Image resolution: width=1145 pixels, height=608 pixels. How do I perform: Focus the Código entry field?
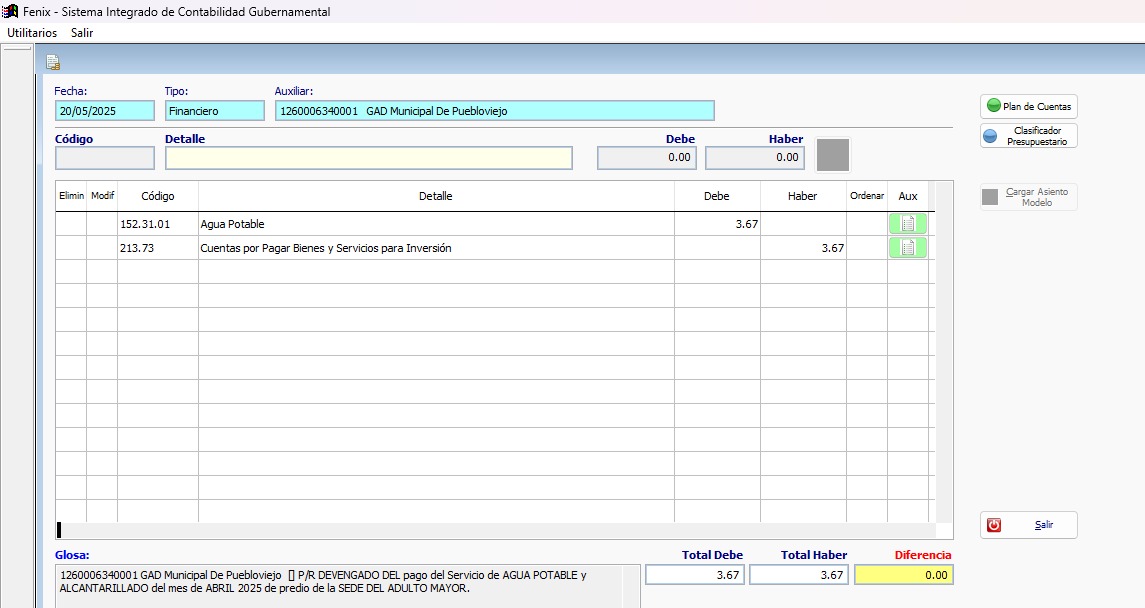pos(105,158)
